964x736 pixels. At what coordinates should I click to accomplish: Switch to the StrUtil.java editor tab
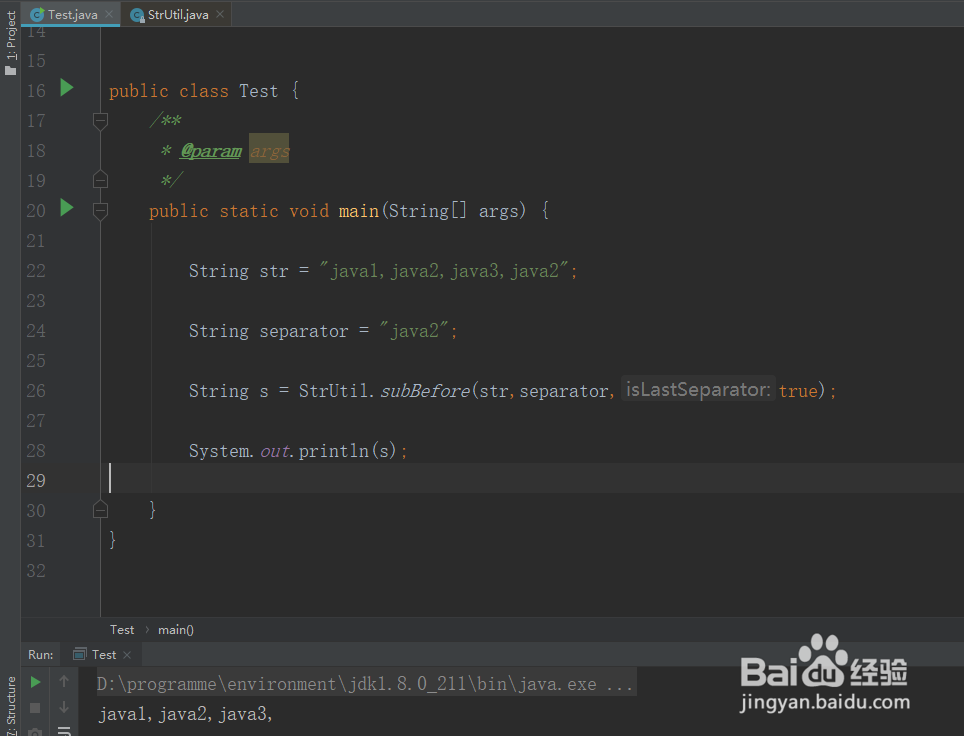176,14
